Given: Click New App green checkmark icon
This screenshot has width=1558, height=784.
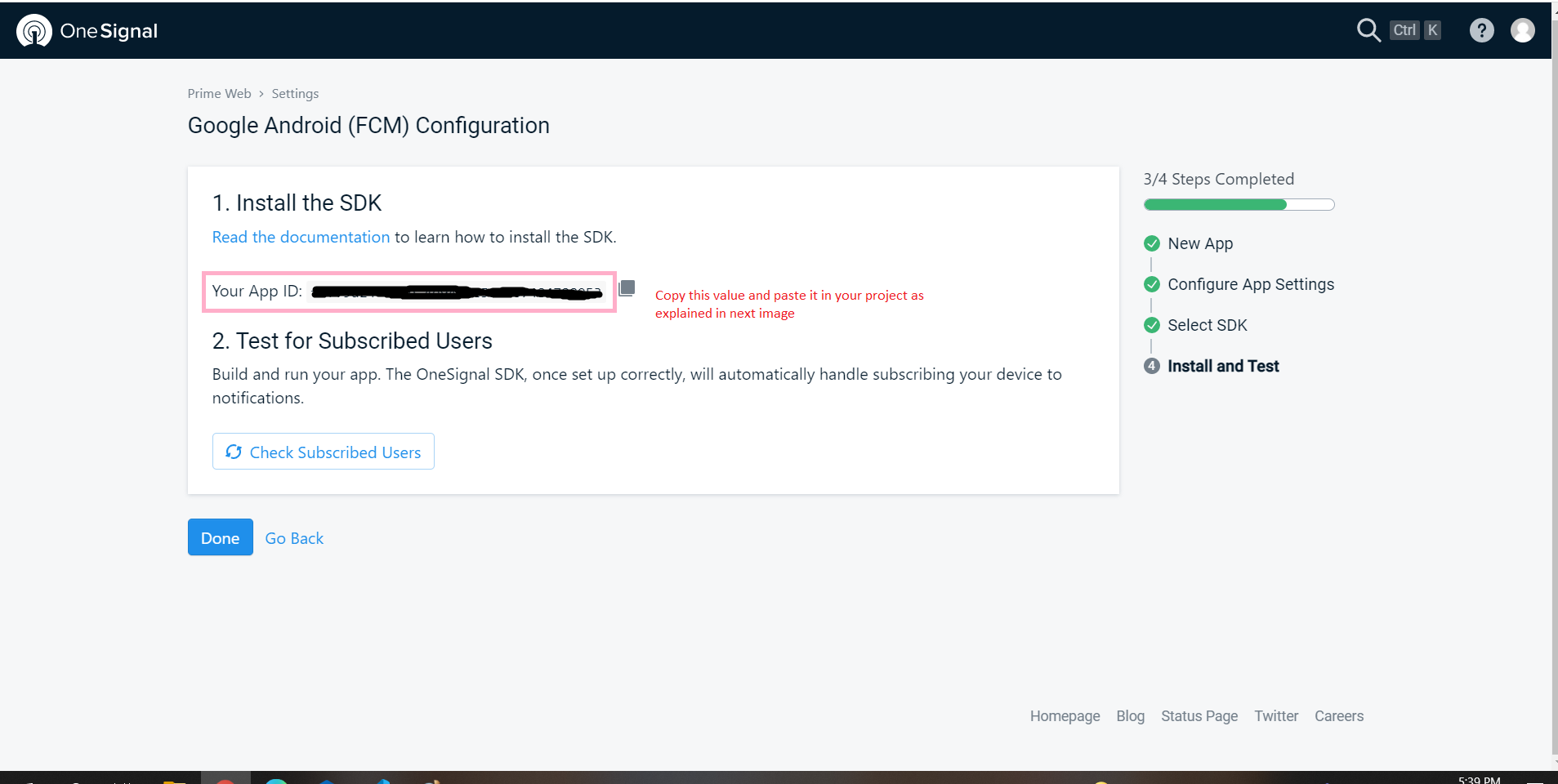Looking at the screenshot, I should pos(1152,243).
